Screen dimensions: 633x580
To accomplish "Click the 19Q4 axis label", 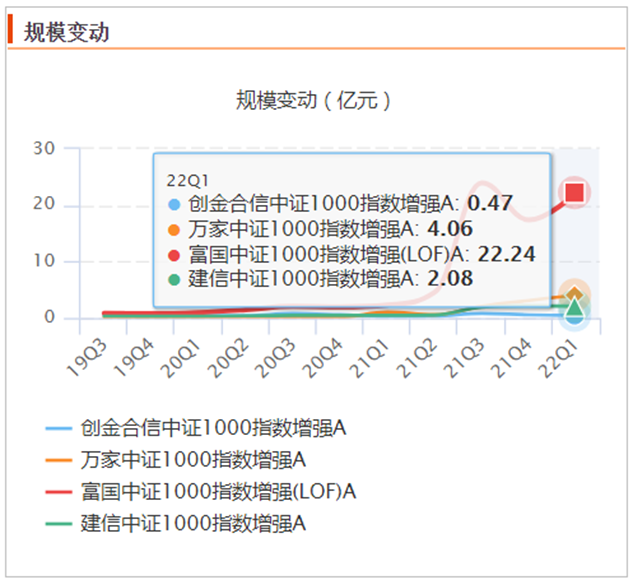I will point(134,358).
